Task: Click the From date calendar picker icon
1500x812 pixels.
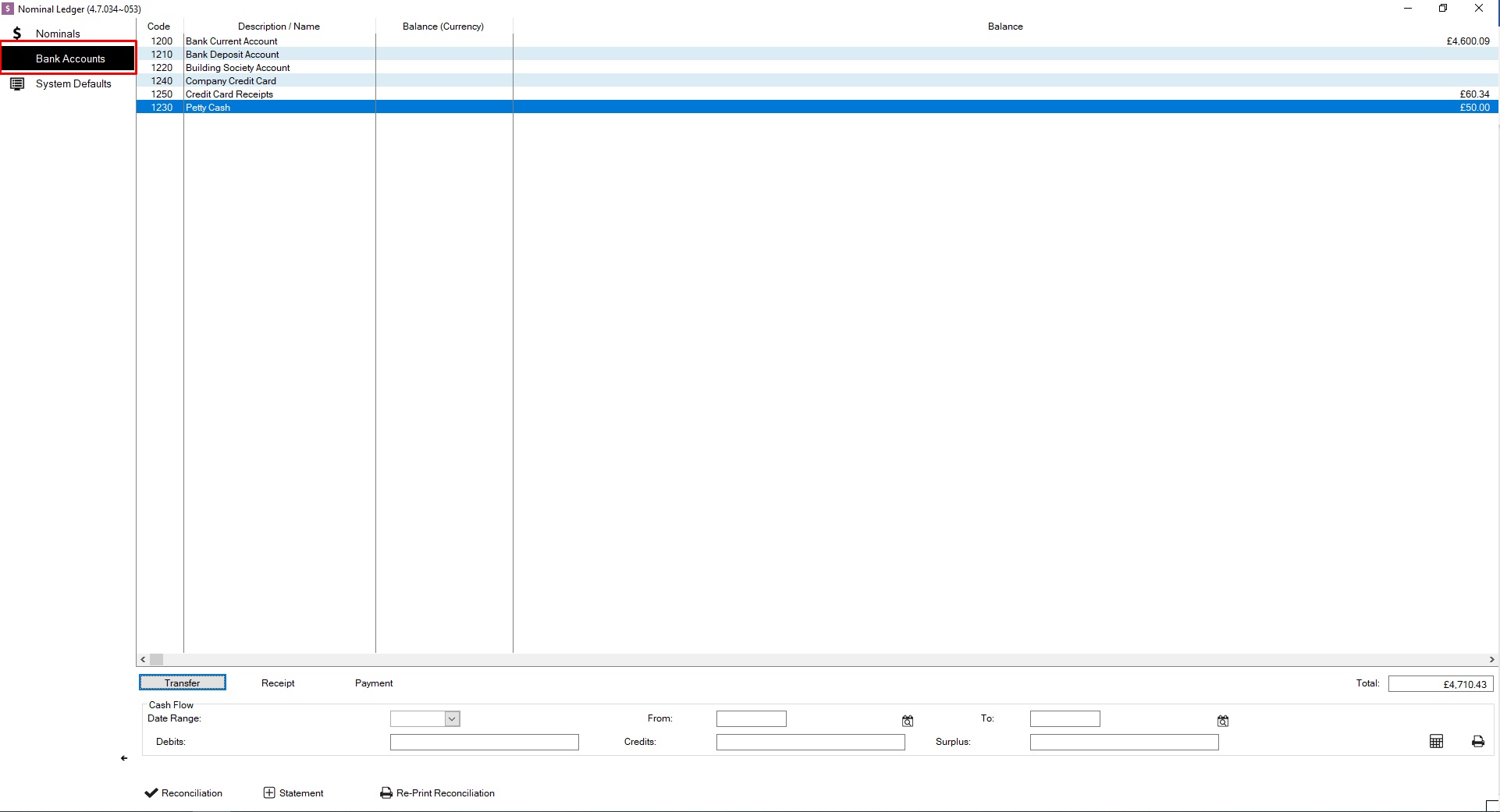Action: [x=908, y=721]
